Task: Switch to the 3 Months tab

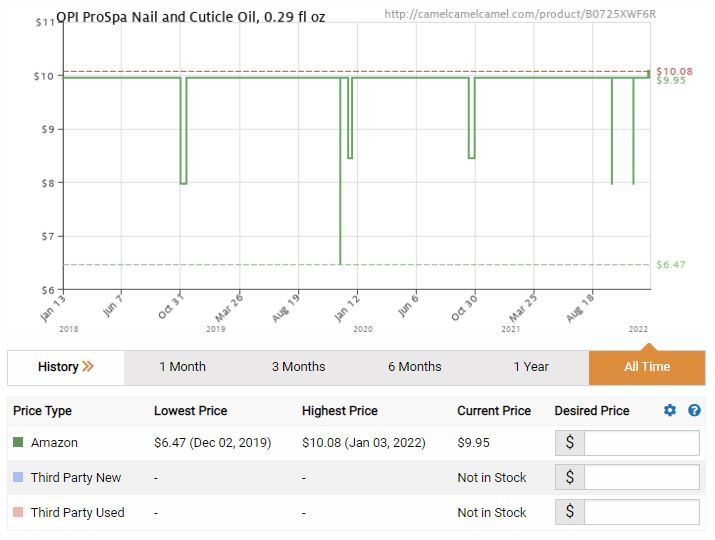Action: [298, 367]
